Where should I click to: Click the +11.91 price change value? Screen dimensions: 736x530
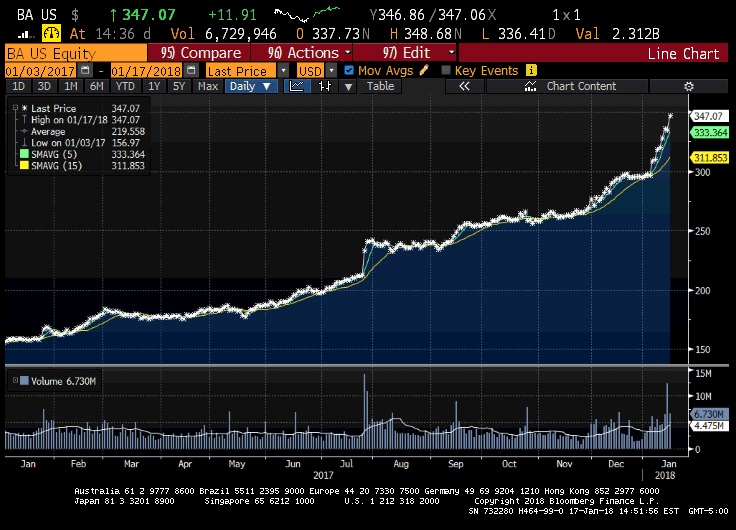click(232, 15)
